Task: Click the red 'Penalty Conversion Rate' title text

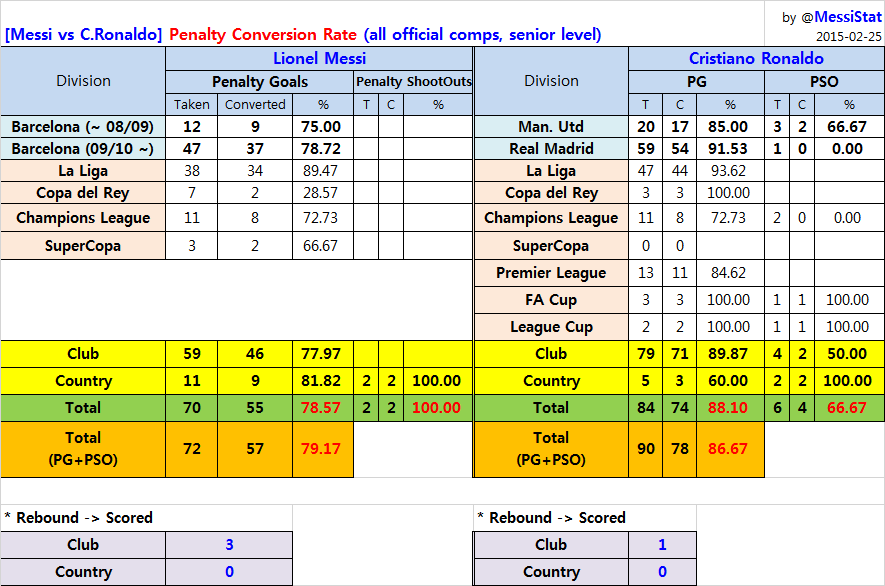Action: point(263,34)
